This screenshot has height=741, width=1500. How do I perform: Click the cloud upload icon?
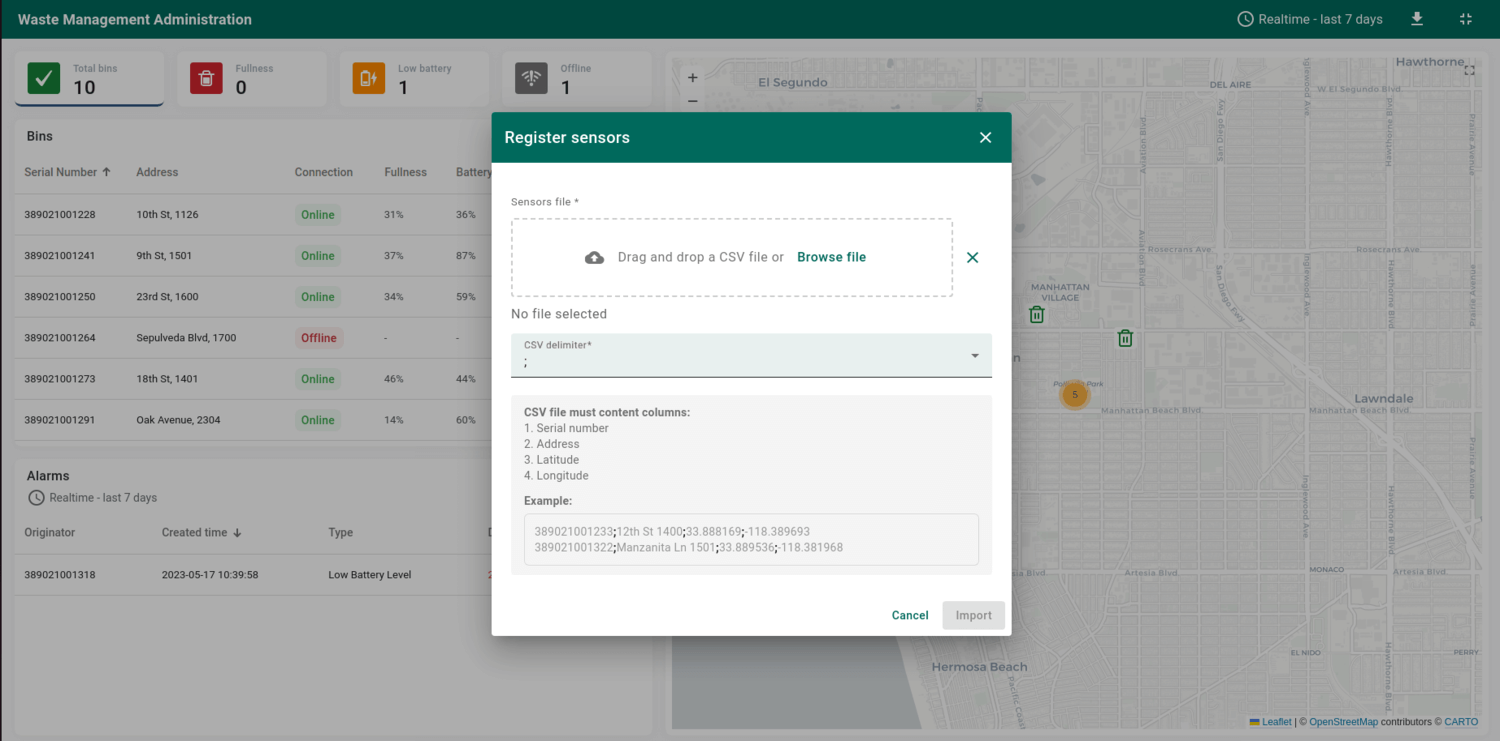594,258
